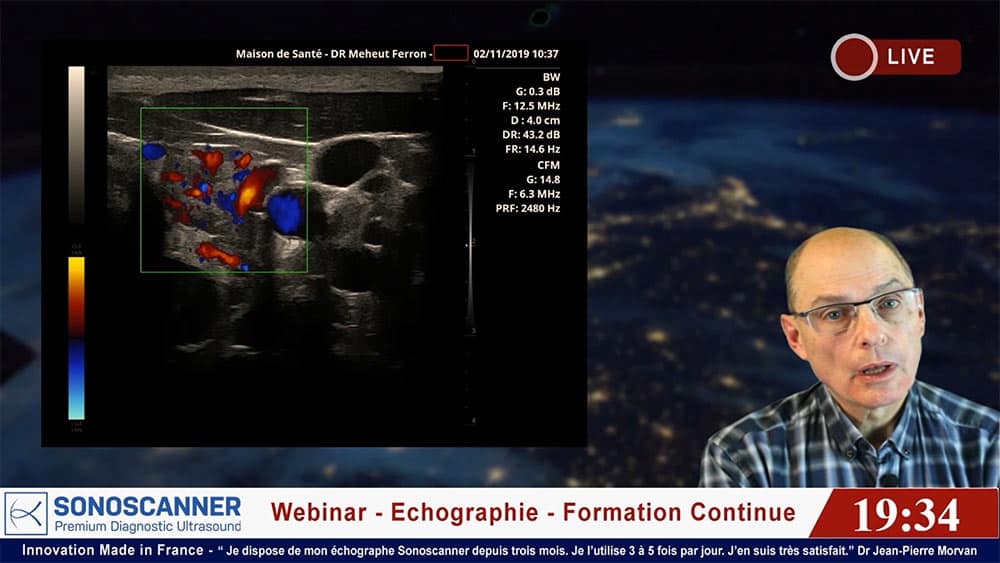Click the green Doppler region-of-interest box
The width and height of the screenshot is (1000, 563).
tap(224, 190)
